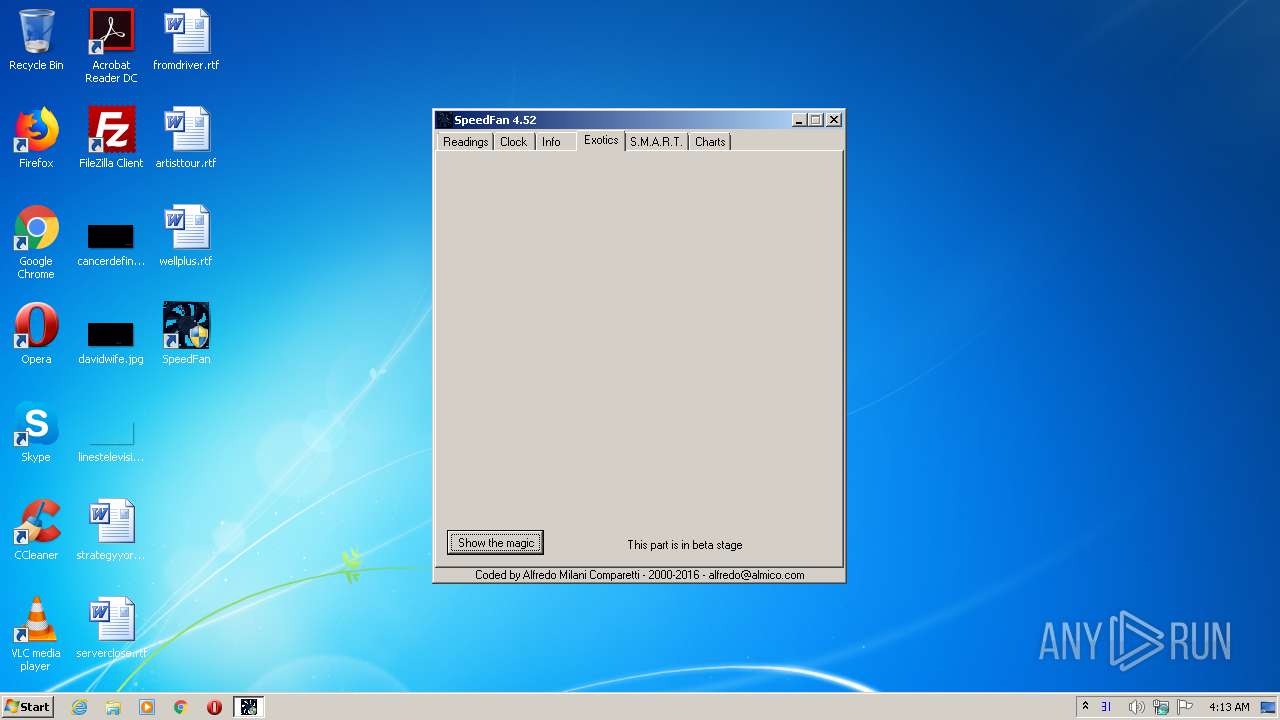
Task: Open the Recycle Bin desktop icon
Action: pyautogui.click(x=36, y=41)
